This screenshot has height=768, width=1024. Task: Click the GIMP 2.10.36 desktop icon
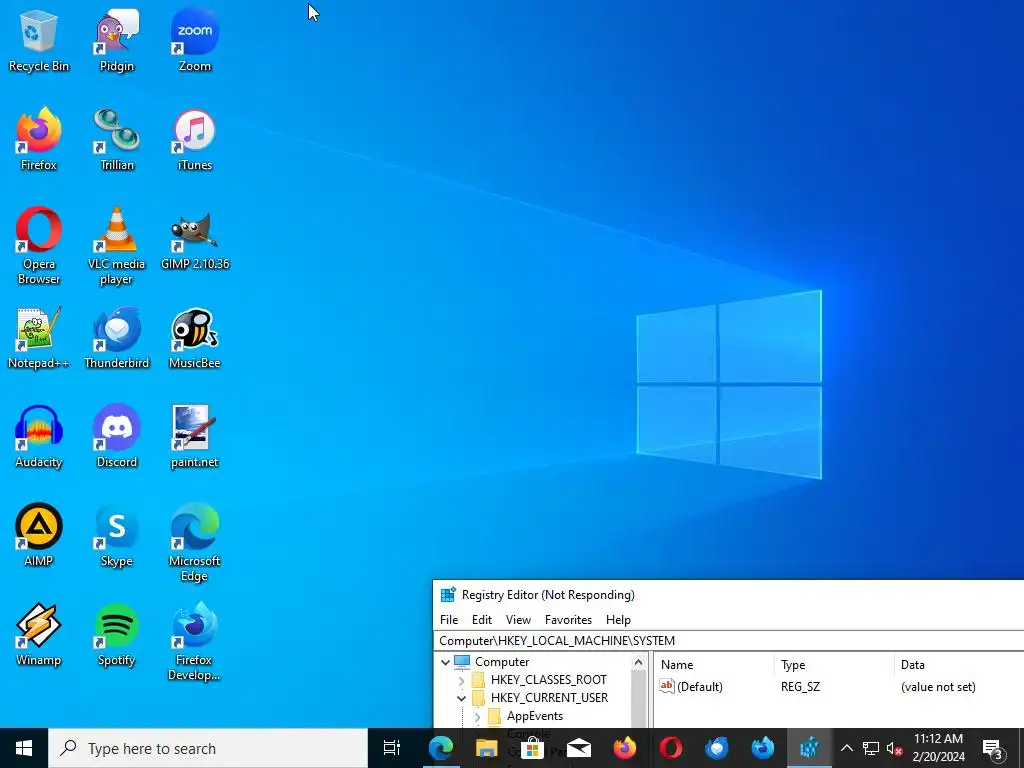tap(195, 239)
